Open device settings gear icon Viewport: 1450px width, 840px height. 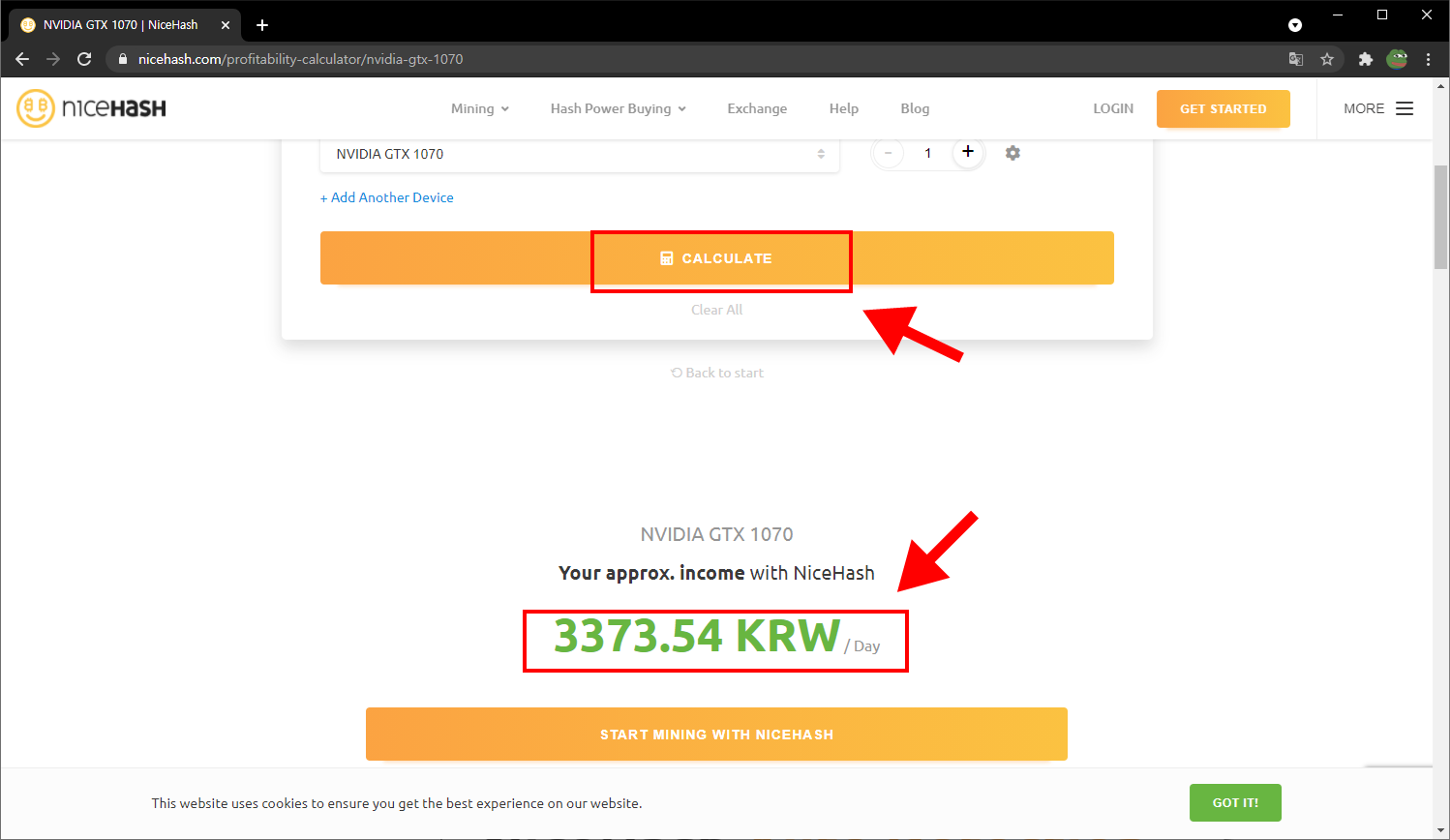point(1012,153)
